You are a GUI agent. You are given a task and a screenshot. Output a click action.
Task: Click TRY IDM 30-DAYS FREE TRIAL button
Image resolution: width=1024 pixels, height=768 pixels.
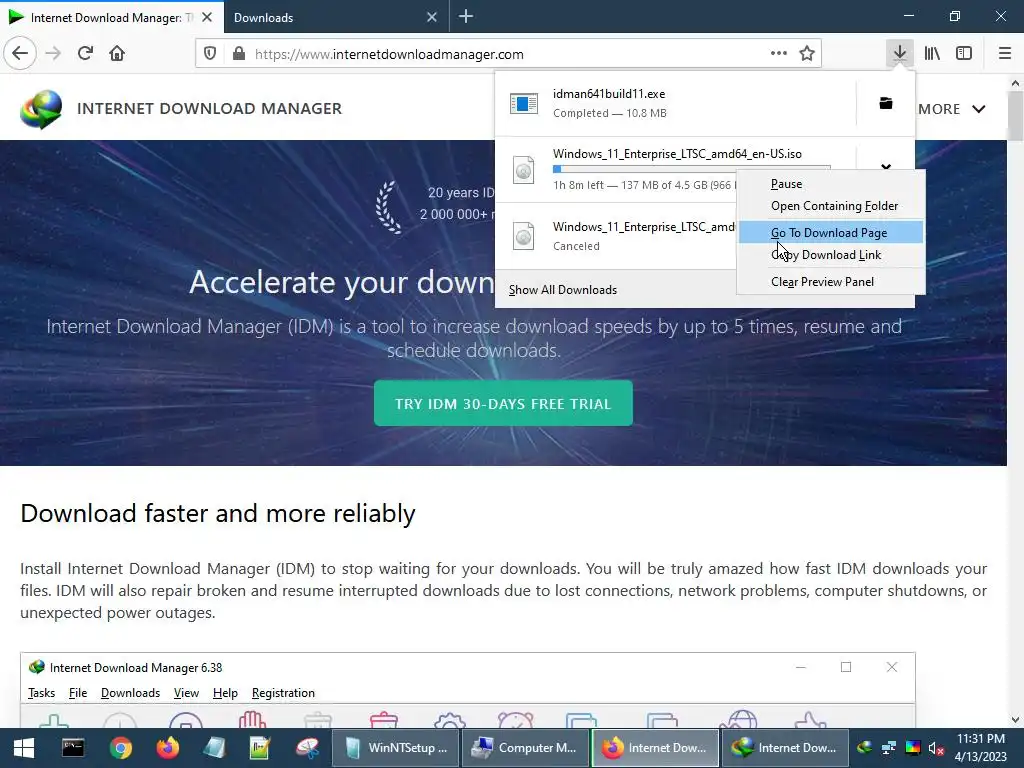pyautogui.click(x=503, y=404)
